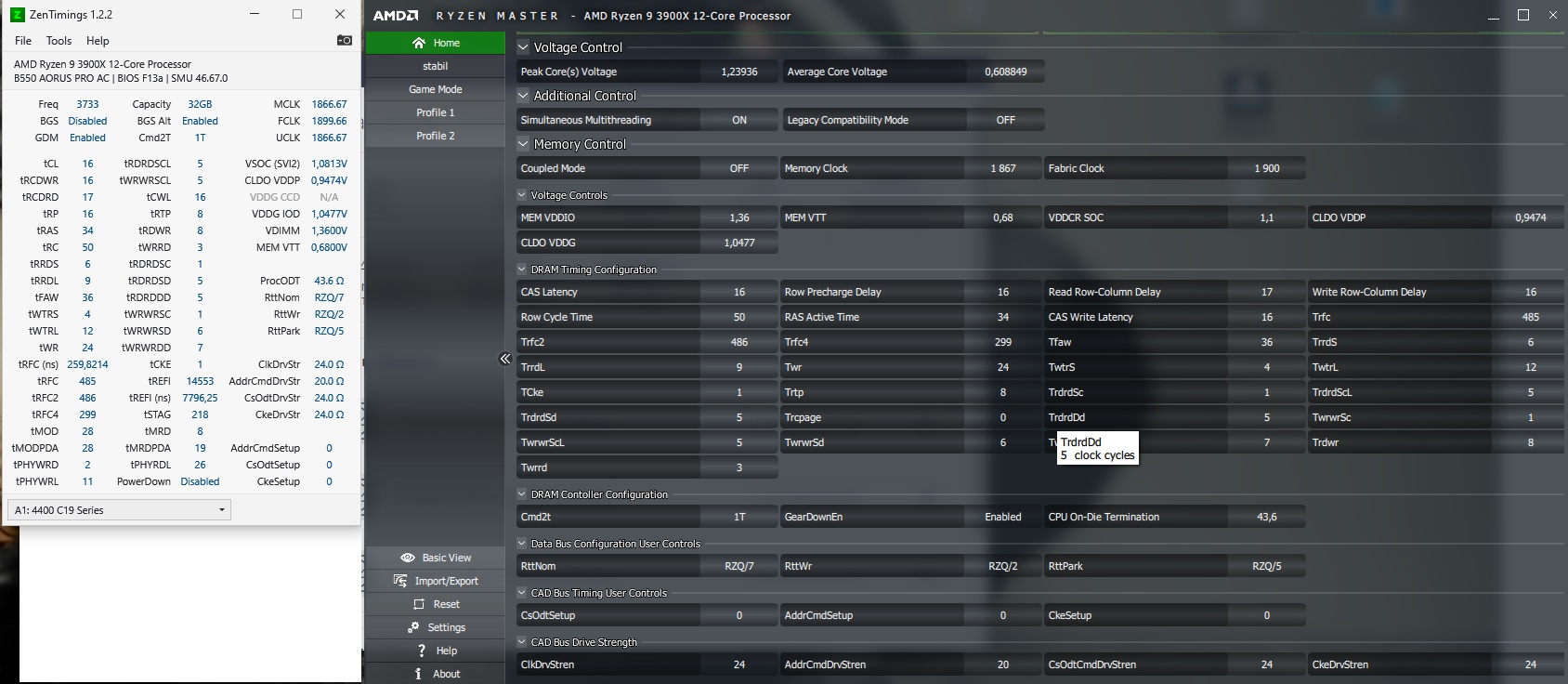Switch to Game Mode profile
The width and height of the screenshot is (1568, 684).
tap(436, 89)
